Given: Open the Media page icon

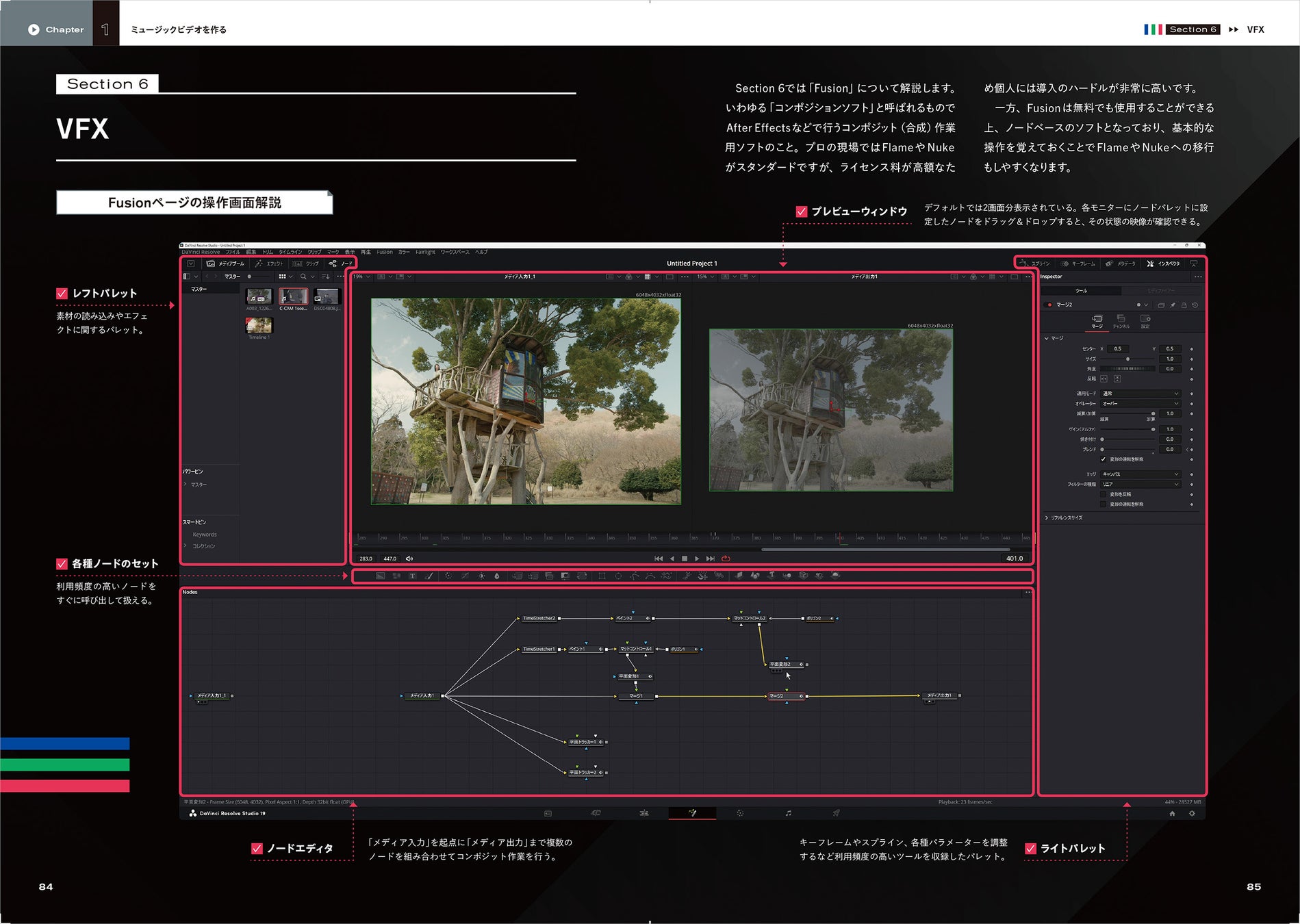Looking at the screenshot, I should tap(548, 813).
